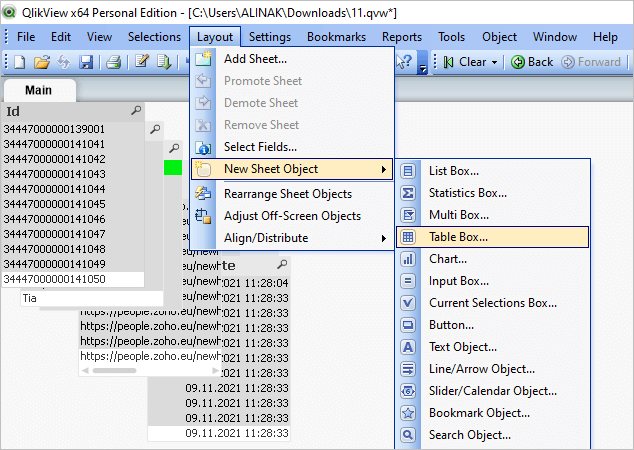Open the Clear dropdown arrow
The height and width of the screenshot is (450, 634).
495,62
